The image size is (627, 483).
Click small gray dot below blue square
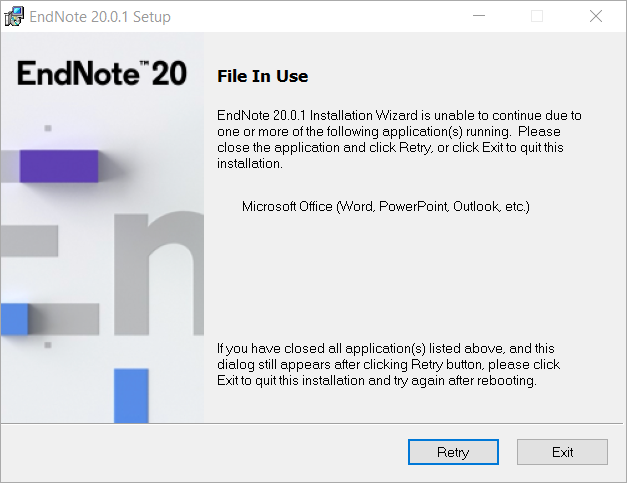48,345
